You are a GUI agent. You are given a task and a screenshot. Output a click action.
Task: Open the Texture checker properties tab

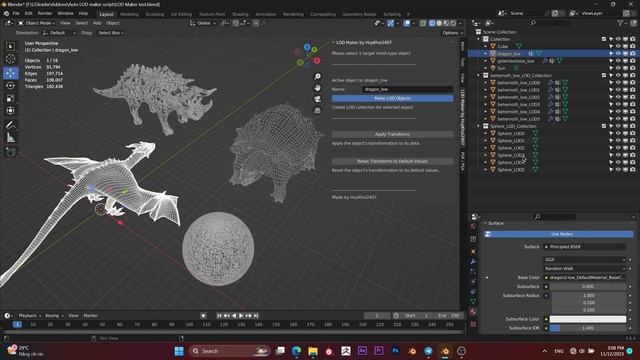[x=473, y=324]
